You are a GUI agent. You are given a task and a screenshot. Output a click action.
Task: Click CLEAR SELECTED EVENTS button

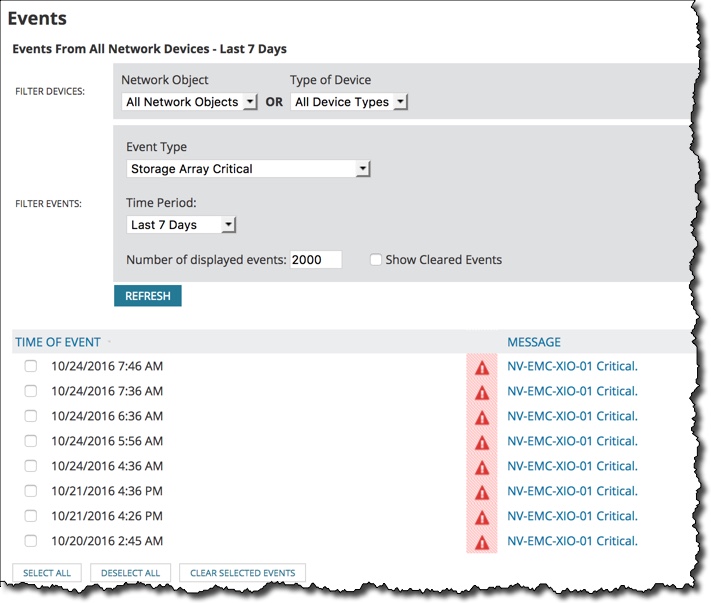[243, 573]
